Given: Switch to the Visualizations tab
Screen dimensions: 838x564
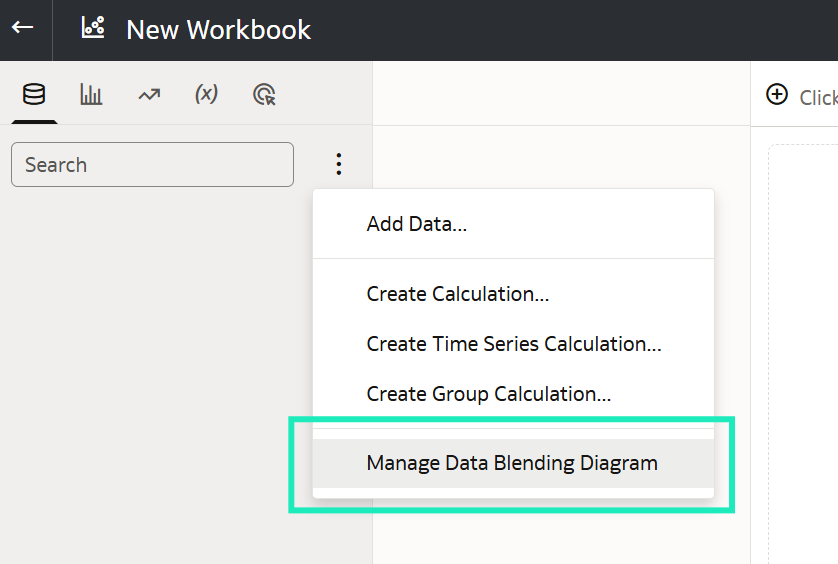Looking at the screenshot, I should click(x=91, y=94).
